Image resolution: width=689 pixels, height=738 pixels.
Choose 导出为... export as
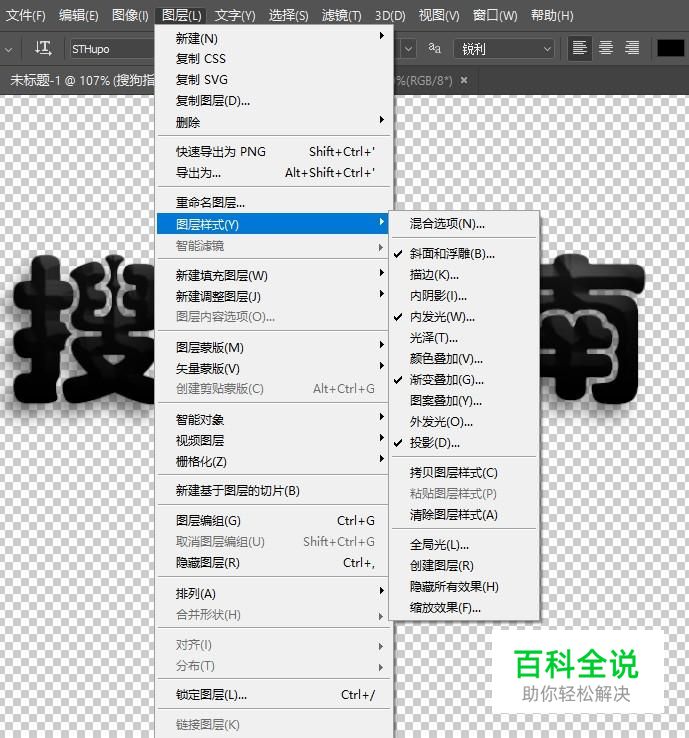(273, 173)
